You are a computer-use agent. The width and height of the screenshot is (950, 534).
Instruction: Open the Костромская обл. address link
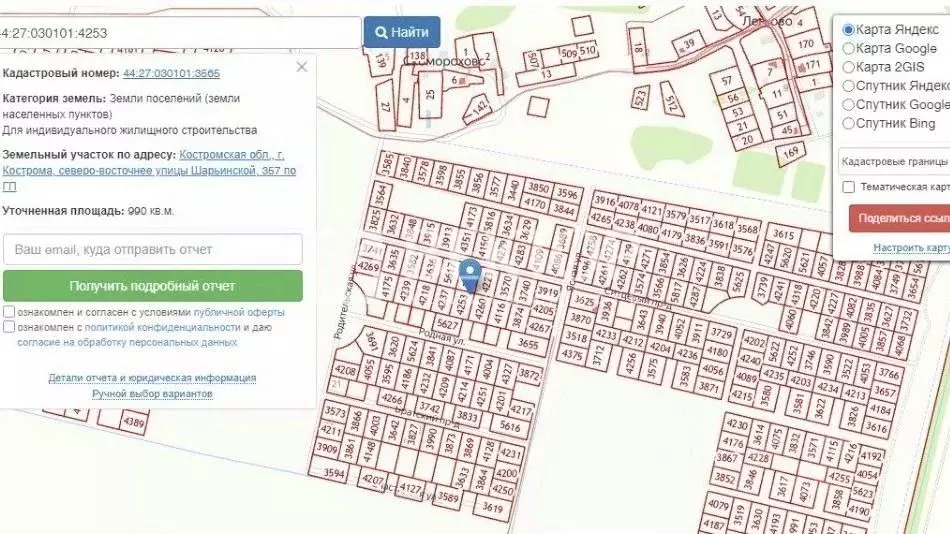click(x=149, y=170)
